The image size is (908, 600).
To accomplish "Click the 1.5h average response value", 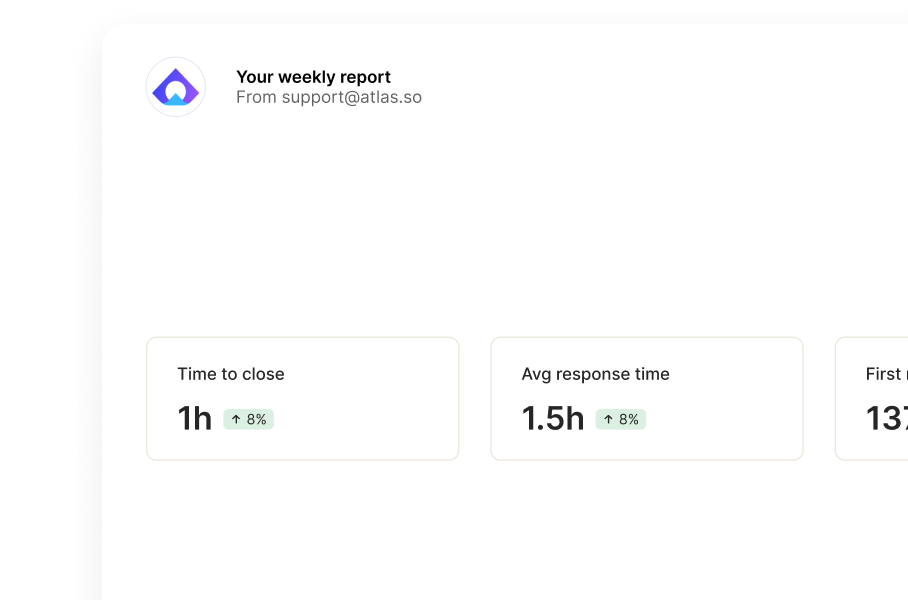I will (x=553, y=418).
